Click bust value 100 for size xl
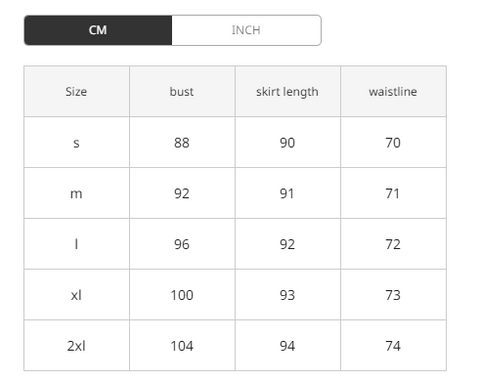This screenshot has width=480, height=380. pos(182,295)
